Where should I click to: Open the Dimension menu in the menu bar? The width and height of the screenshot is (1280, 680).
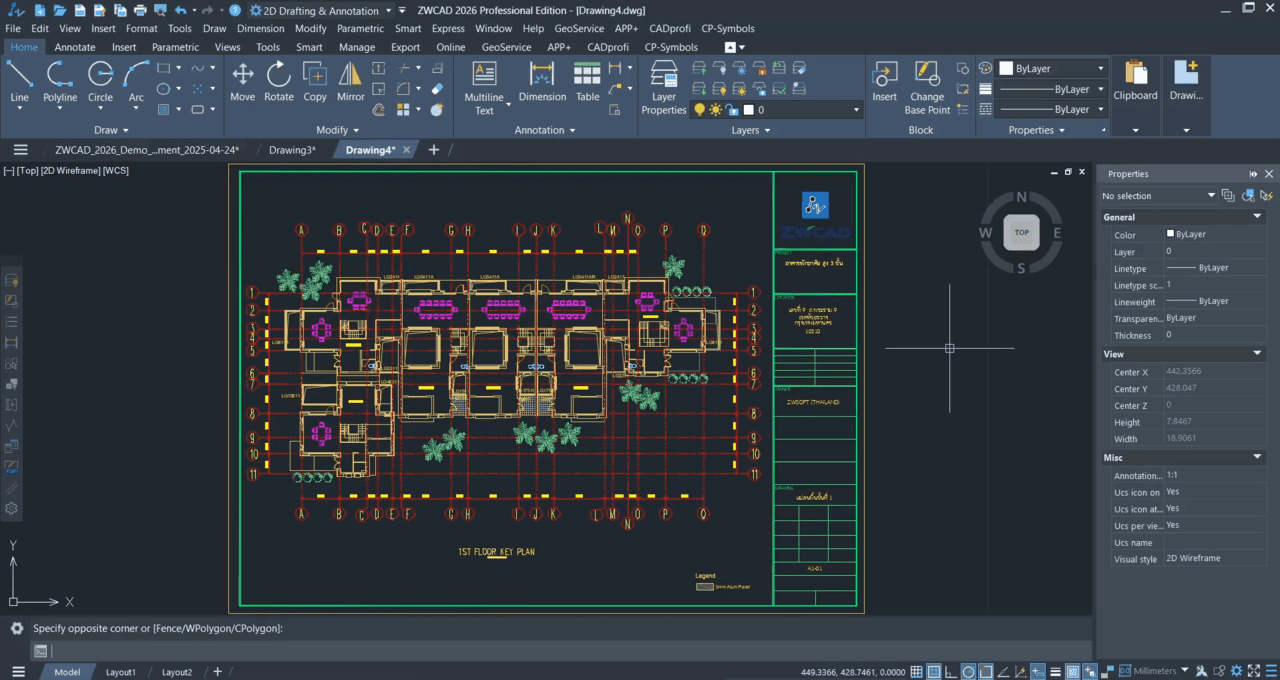(x=260, y=28)
